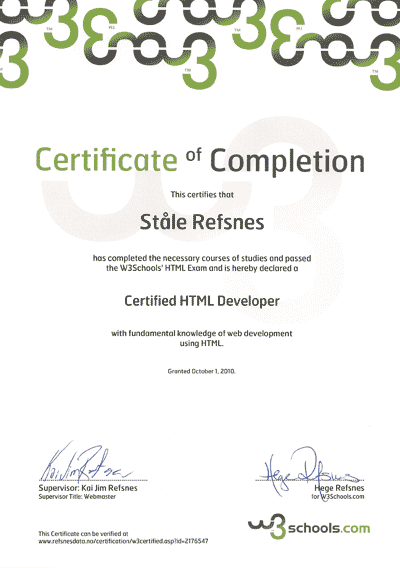The width and height of the screenshot is (400, 568).
Task: Click the line 'has completed the necessary courses'
Action: point(202,258)
